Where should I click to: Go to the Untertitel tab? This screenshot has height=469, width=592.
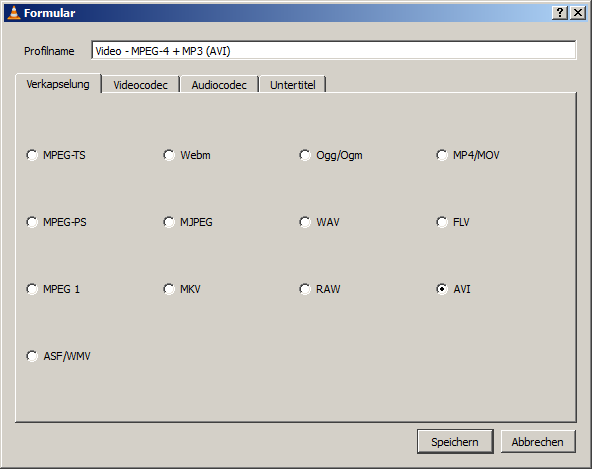point(293,85)
